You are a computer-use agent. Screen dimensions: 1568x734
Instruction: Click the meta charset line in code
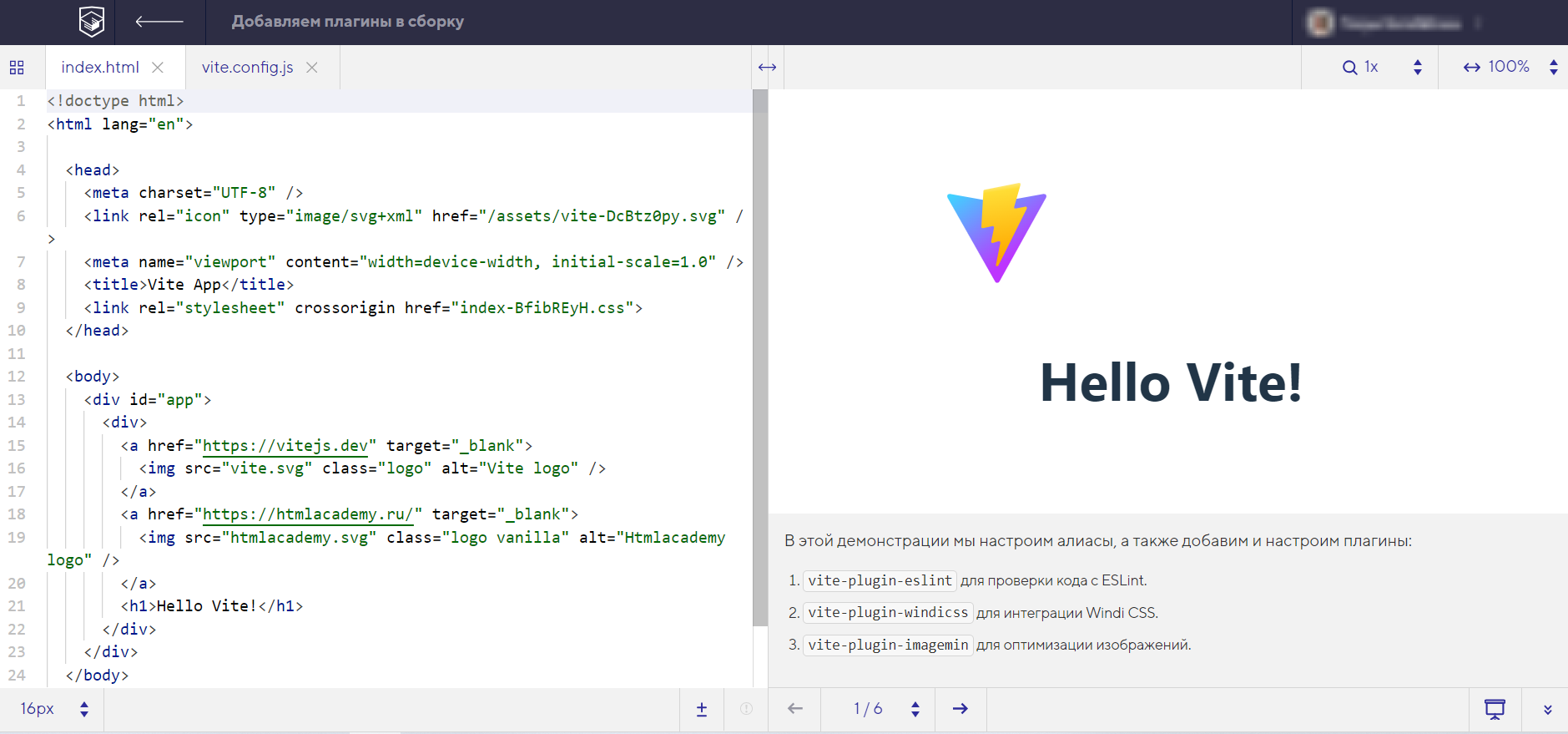pos(194,193)
